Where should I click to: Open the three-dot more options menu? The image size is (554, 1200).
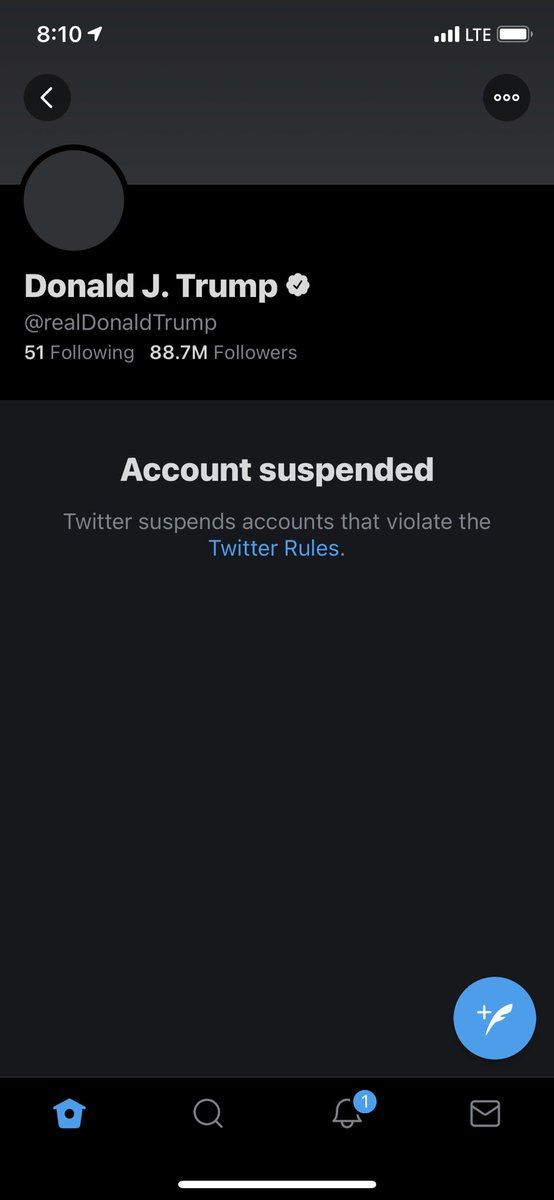506,98
